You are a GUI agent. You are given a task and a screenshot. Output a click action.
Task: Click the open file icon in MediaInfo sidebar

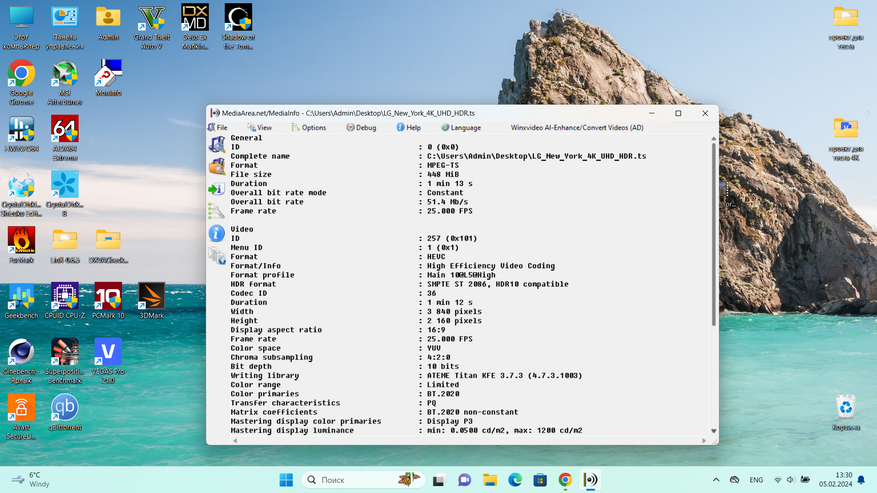216,145
